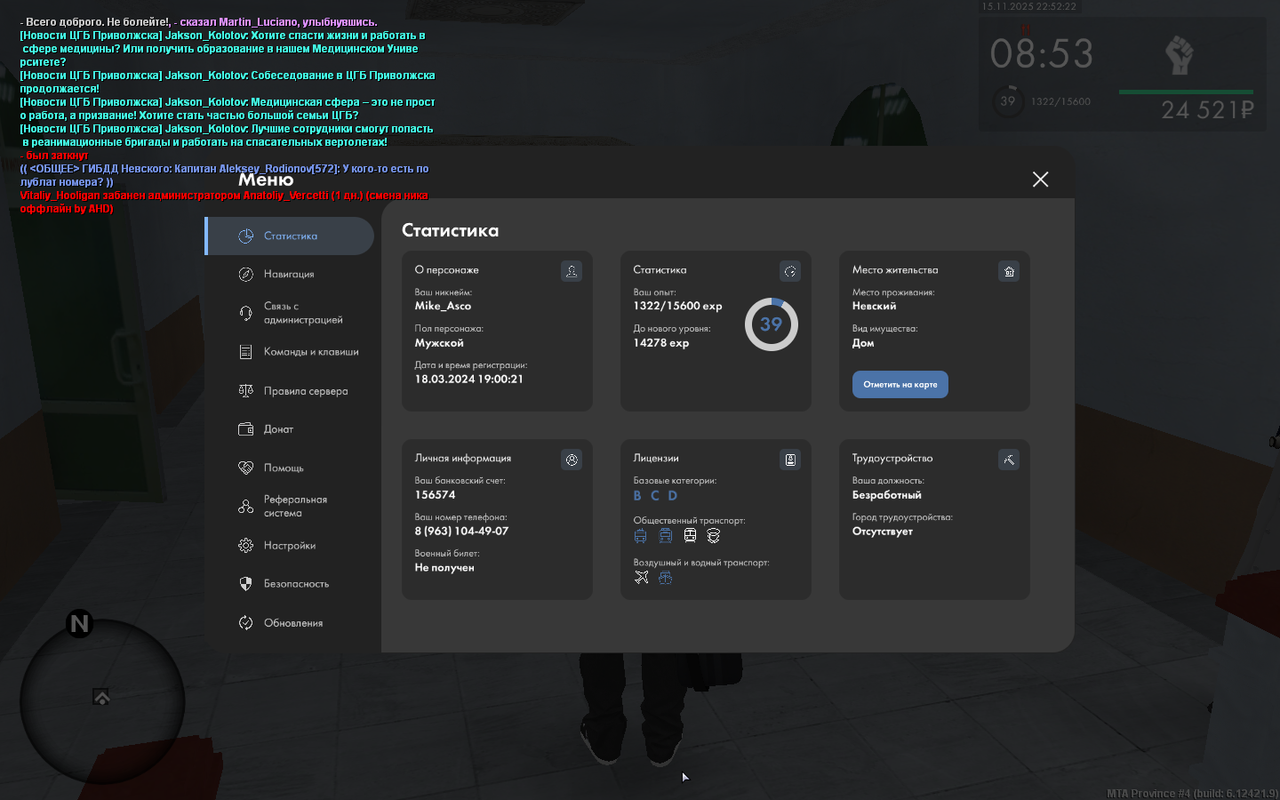Viewport: 1280px width, 800px height.
Task: Click the compass icon beside Навигация
Action: point(246,274)
